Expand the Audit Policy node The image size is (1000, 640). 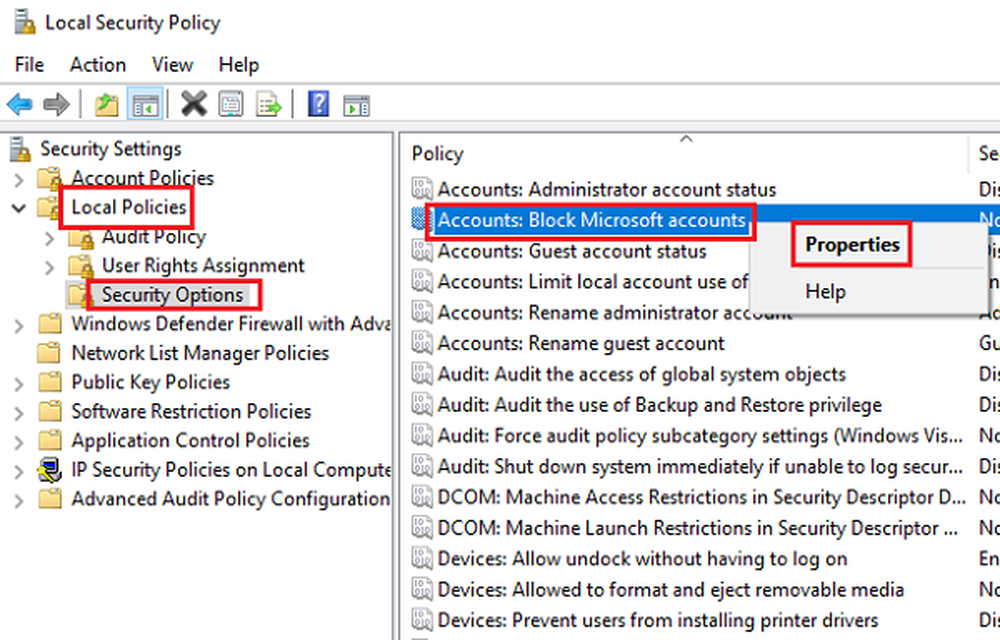[50, 238]
